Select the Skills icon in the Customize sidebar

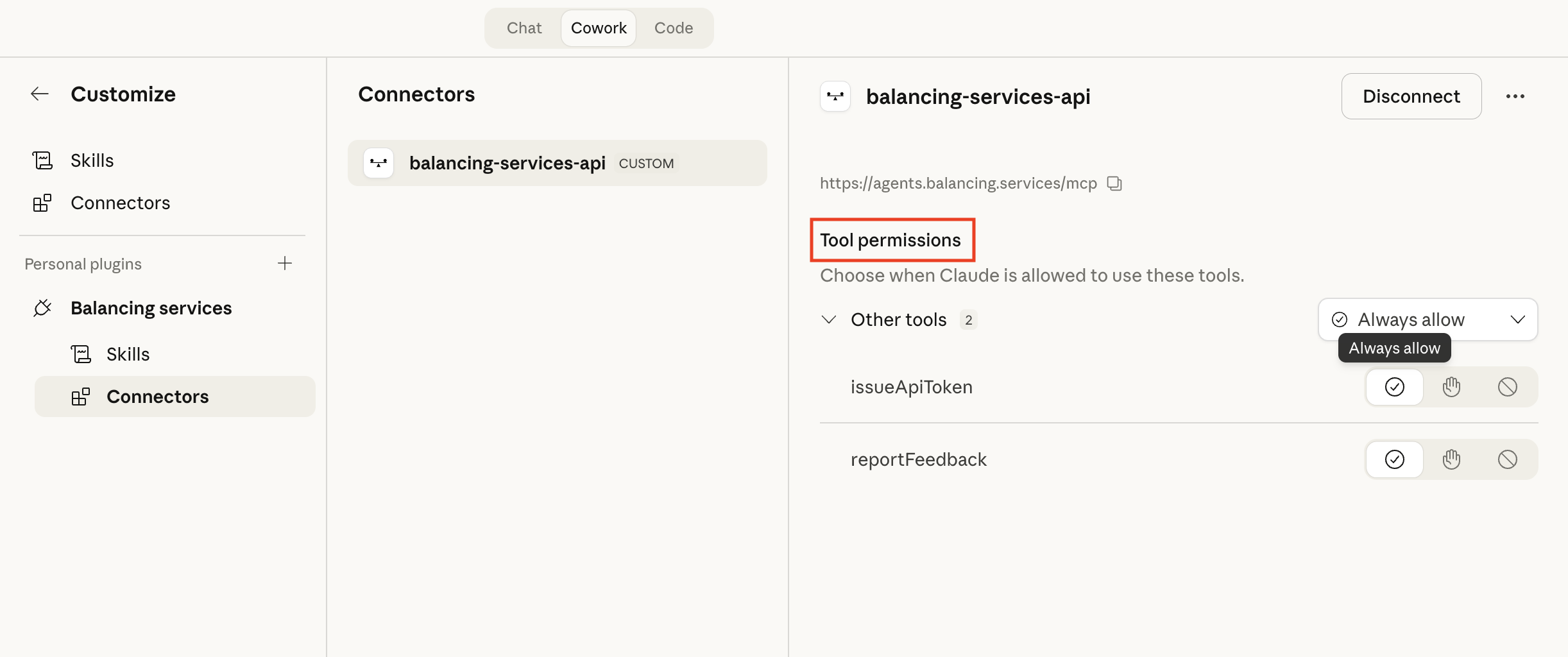tap(42, 160)
